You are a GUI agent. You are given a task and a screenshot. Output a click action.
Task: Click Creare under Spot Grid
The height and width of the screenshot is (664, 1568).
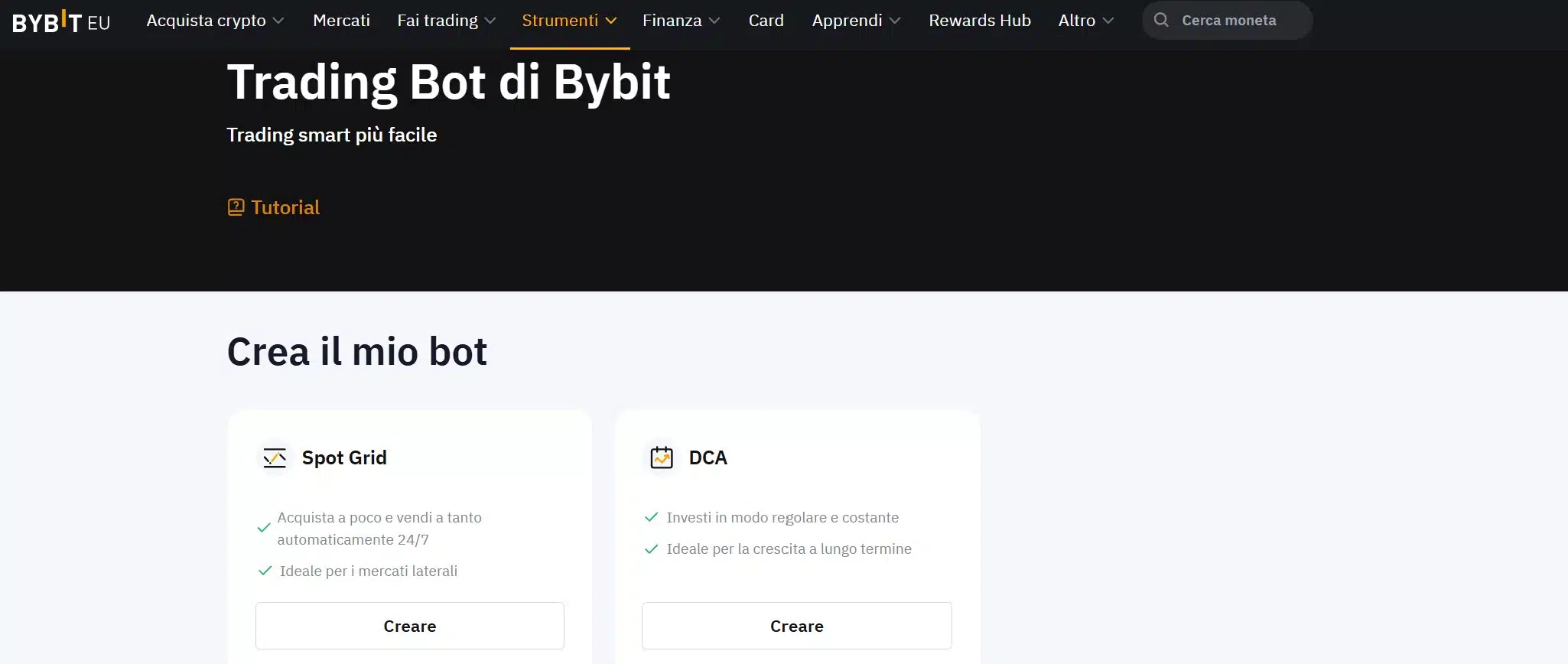(x=410, y=626)
